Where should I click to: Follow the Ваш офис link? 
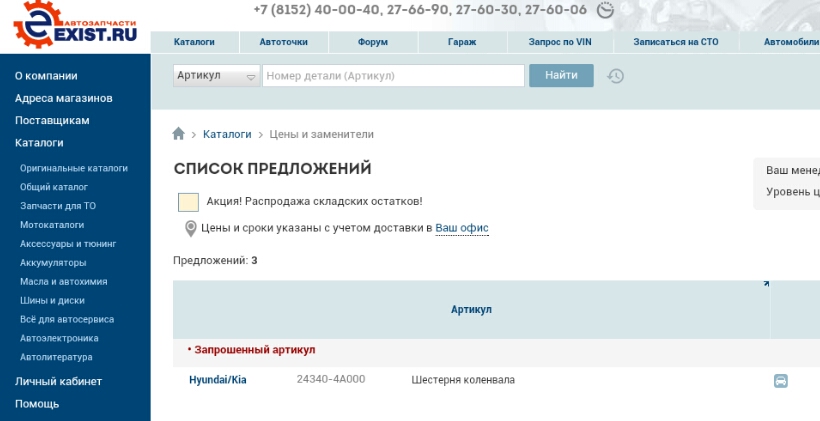pyautogui.click(x=461, y=228)
